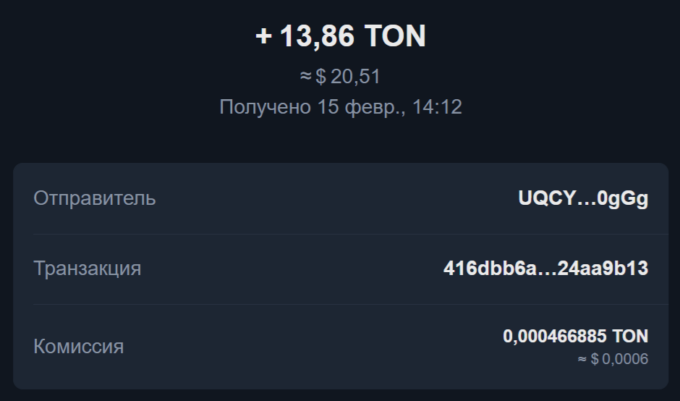Click the word Получено
The width and height of the screenshot is (680, 401).
[264, 106]
